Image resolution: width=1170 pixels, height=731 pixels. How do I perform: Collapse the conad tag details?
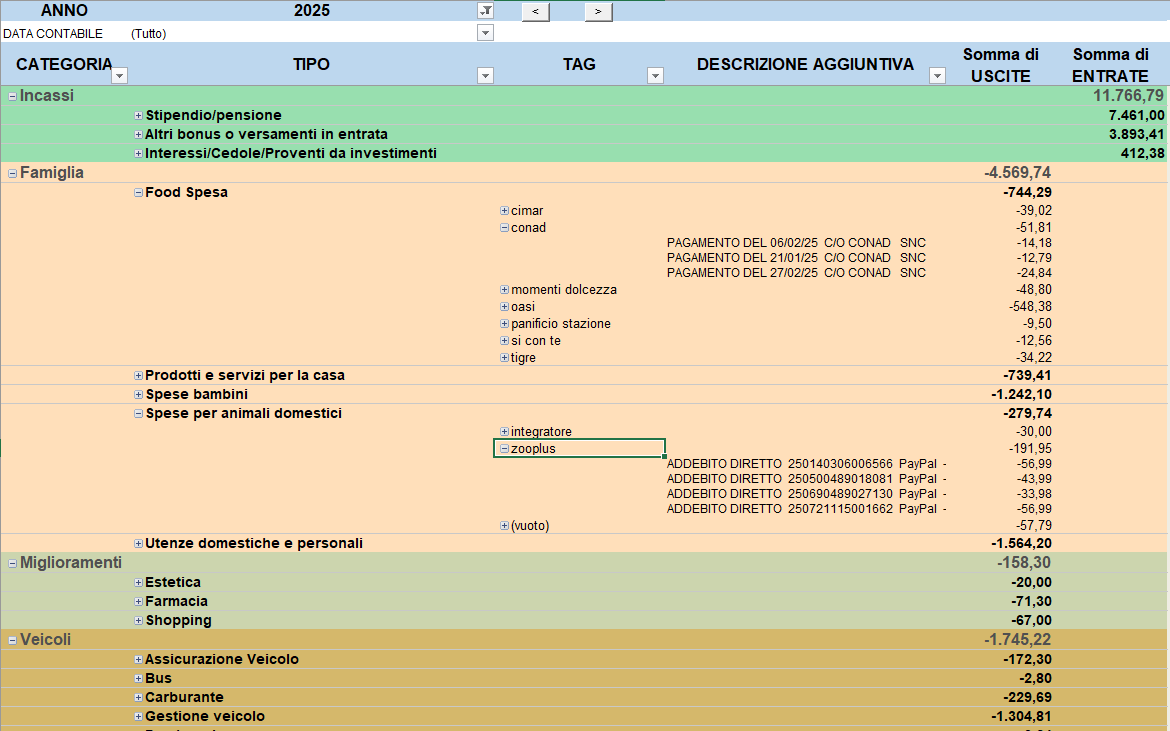[504, 228]
